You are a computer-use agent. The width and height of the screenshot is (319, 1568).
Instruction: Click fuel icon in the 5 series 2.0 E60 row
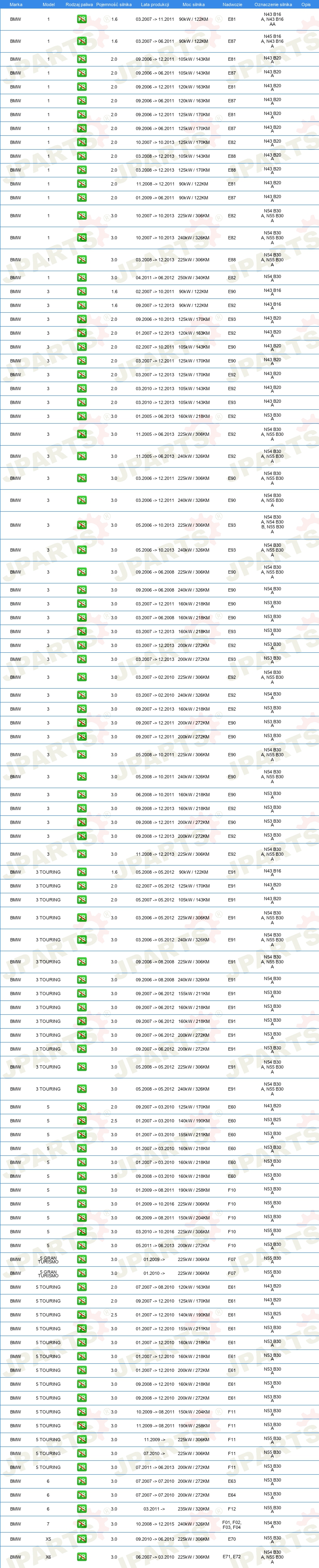tap(82, 1106)
